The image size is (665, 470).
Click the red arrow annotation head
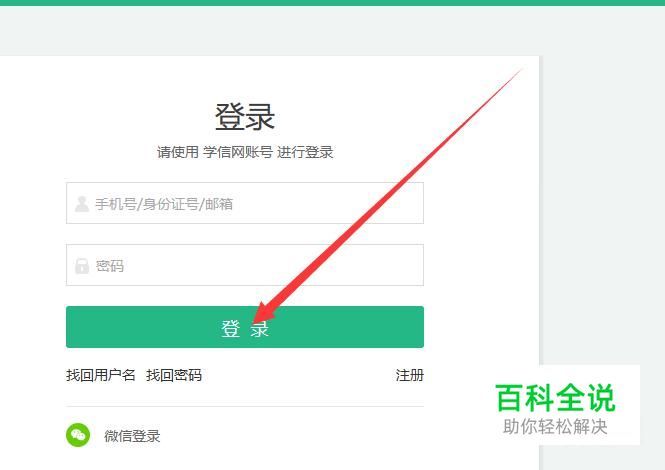[x=265, y=315]
